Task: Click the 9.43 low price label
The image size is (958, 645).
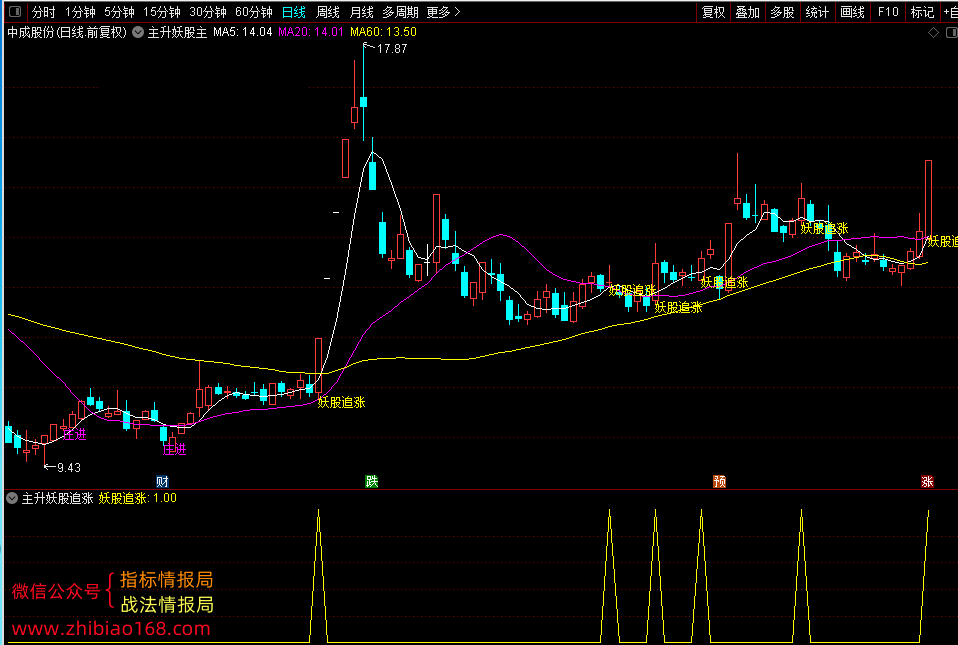Action: click(x=68, y=468)
